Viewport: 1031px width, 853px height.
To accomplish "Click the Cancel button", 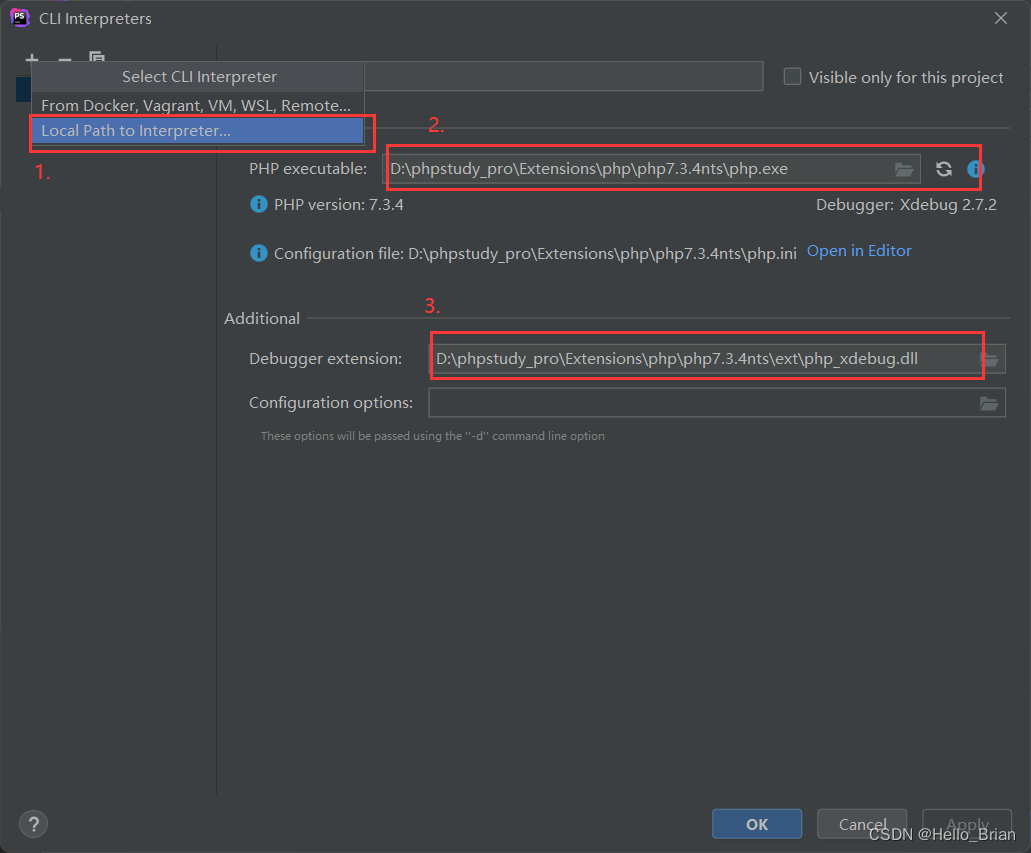I will 862,824.
